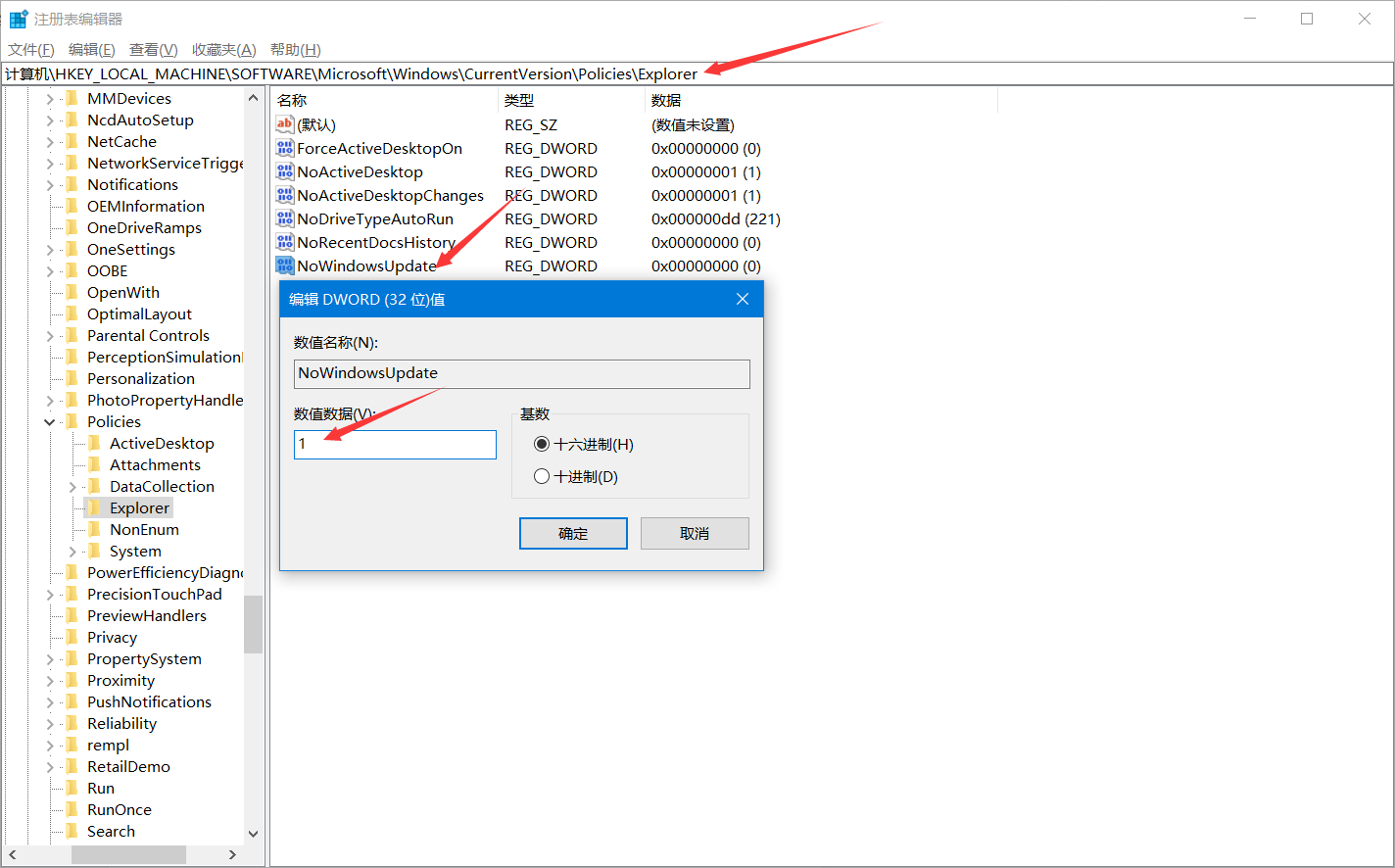Image resolution: width=1395 pixels, height=868 pixels.
Task: Expand the RetailDemo tree node
Action: (x=50, y=766)
